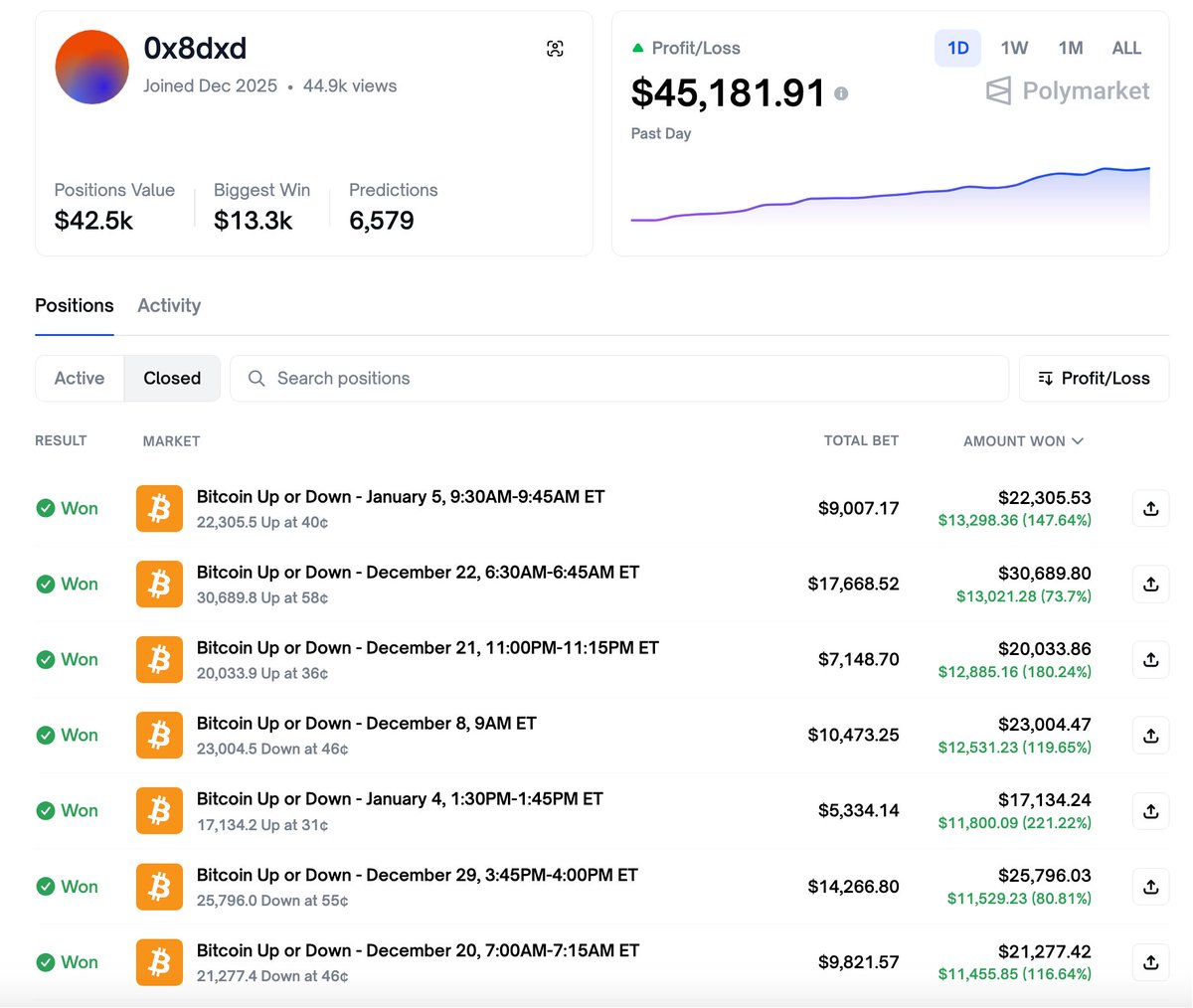Share the December 20, 7:00AM-7:15AM position
This screenshot has height=1008, width=1193.
[x=1150, y=961]
